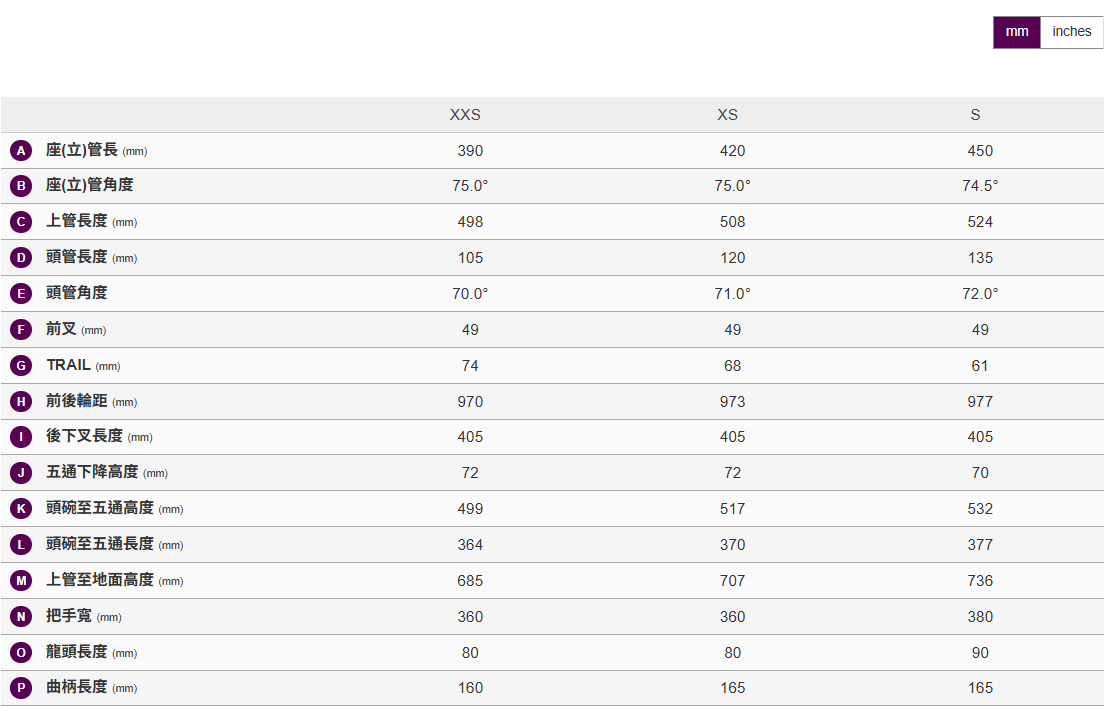
Task: Click the M standover height badge
Action: click(21, 580)
